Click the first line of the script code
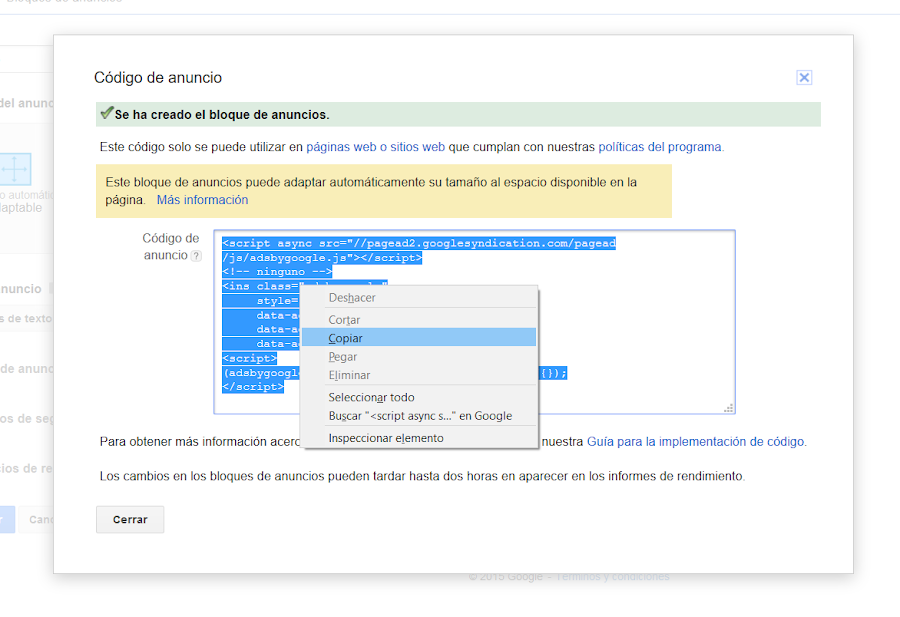Viewport: 900px width, 617px height. point(419,243)
